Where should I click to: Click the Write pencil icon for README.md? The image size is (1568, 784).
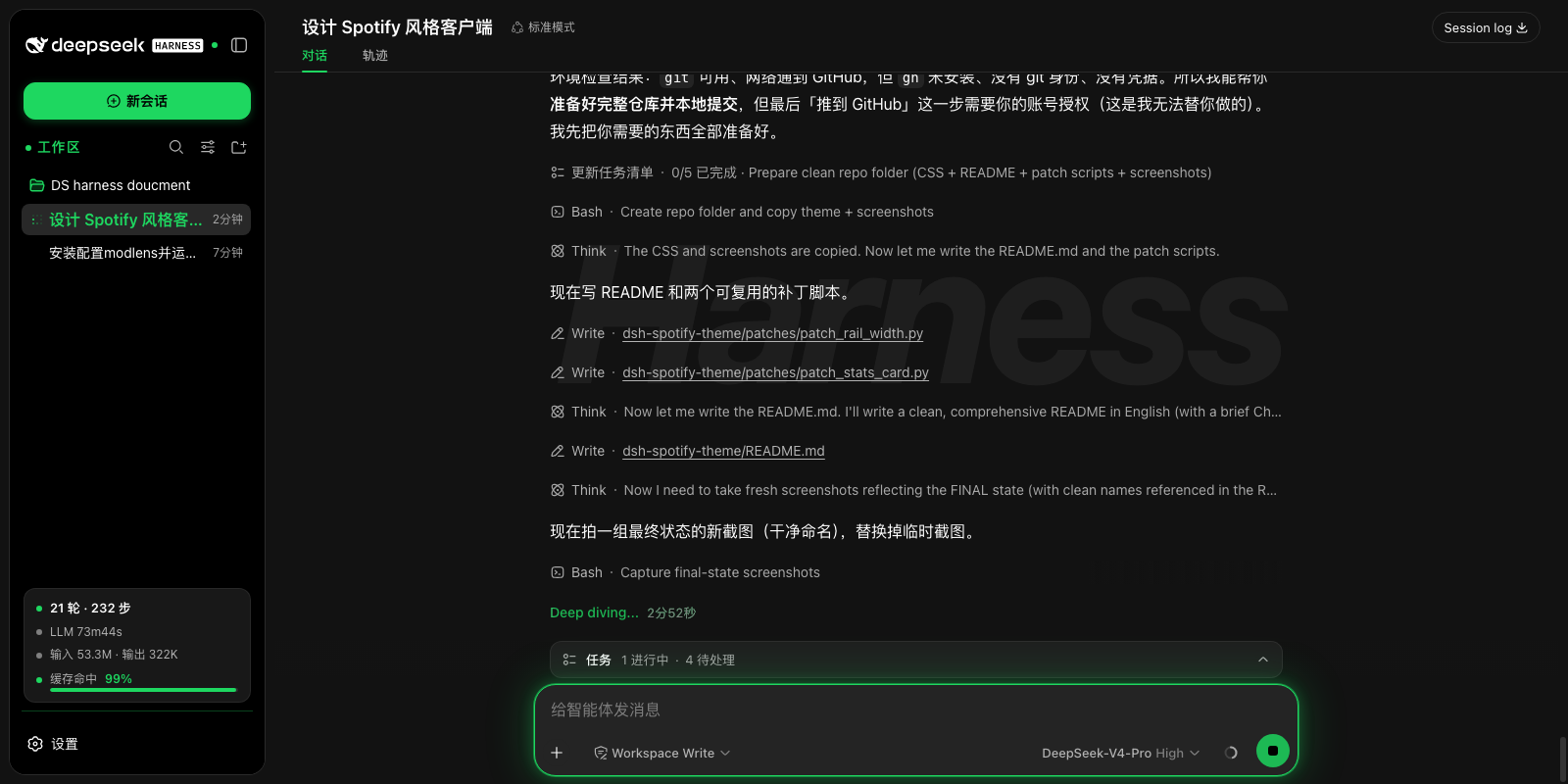[558, 451]
